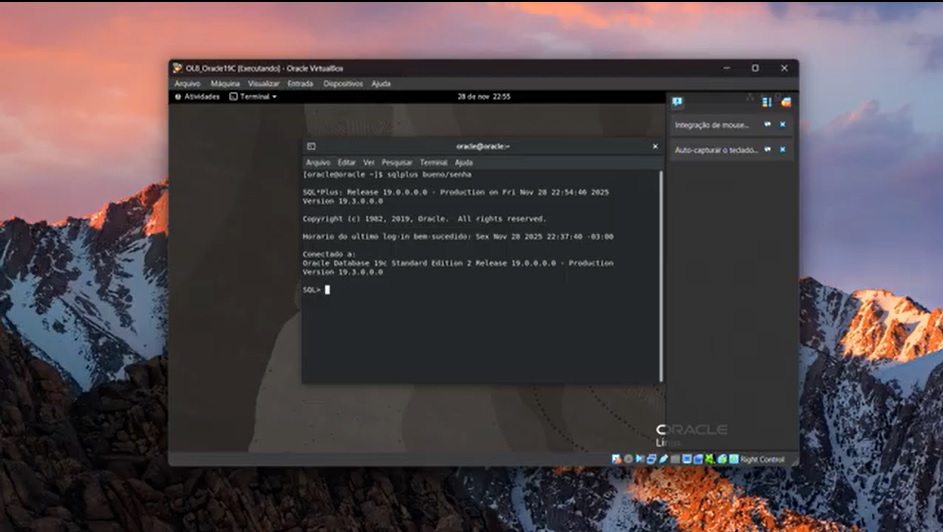This screenshot has width=943, height=532.
Task: Open the terminal's Editar menu
Action: coord(346,162)
